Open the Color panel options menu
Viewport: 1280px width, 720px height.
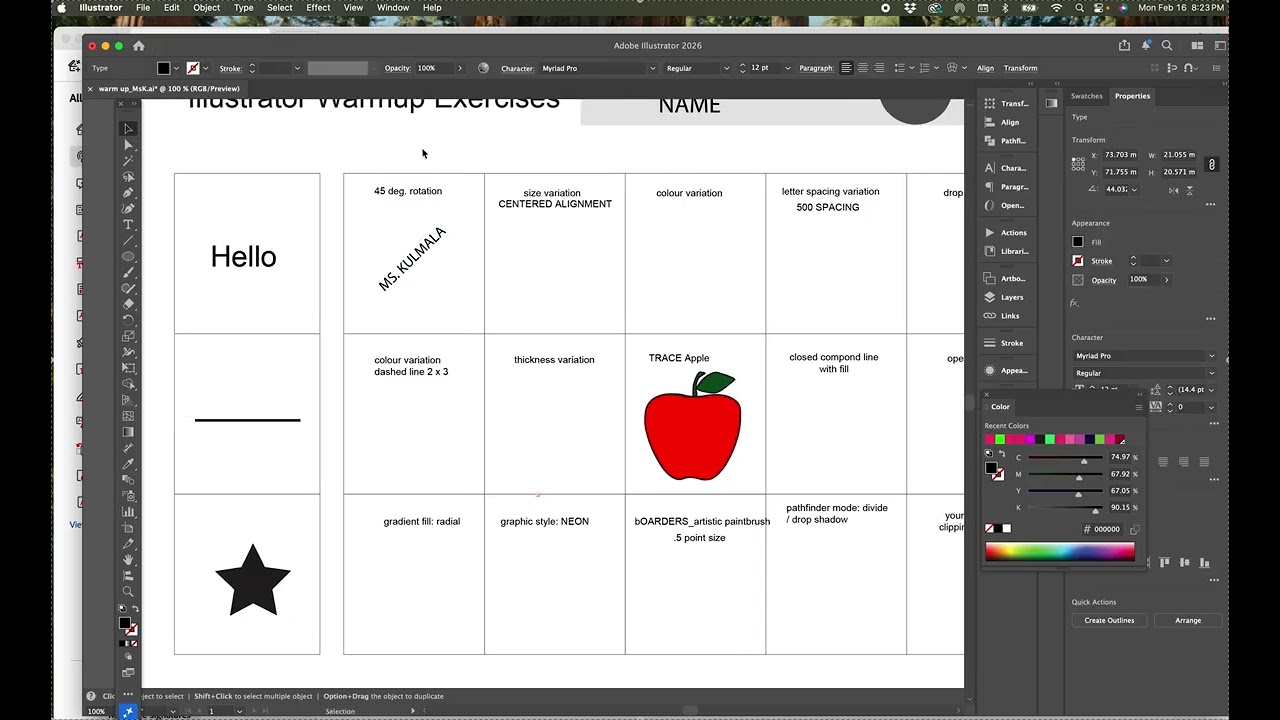[1138, 407]
